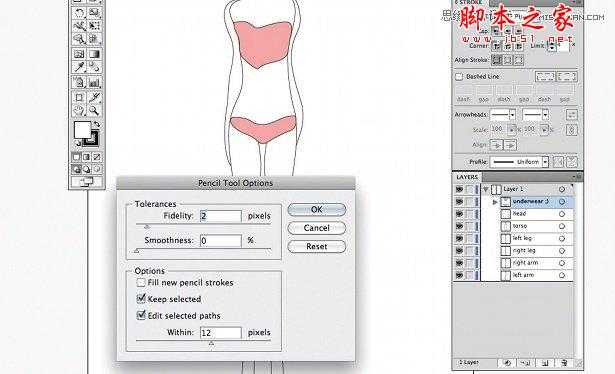
Task: Expand the underwear sublayer
Action: 495,202
